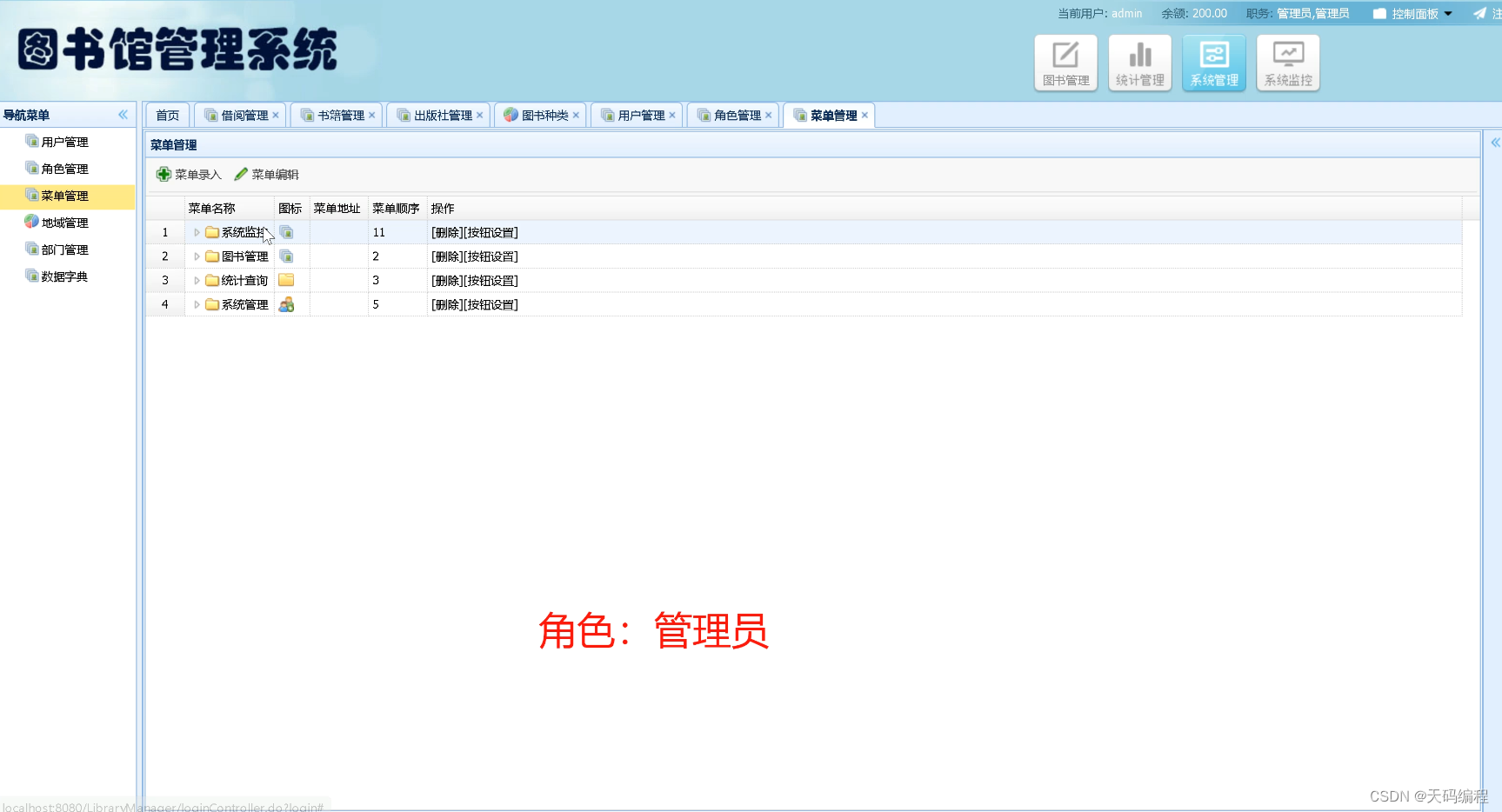The image size is (1502, 812).
Task: Click the sidebar 用户管理 icon
Action: tap(32, 141)
